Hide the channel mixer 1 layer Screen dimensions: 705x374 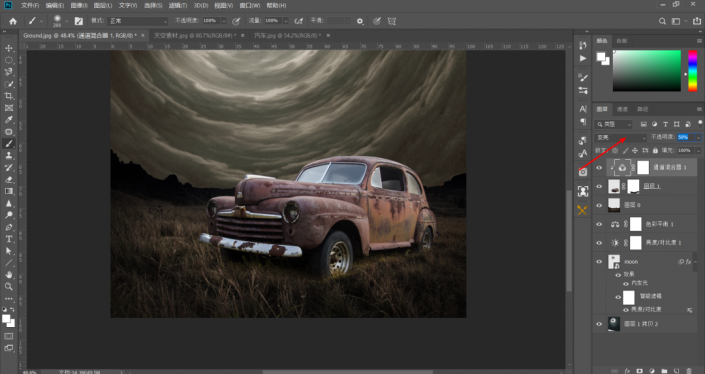599,168
